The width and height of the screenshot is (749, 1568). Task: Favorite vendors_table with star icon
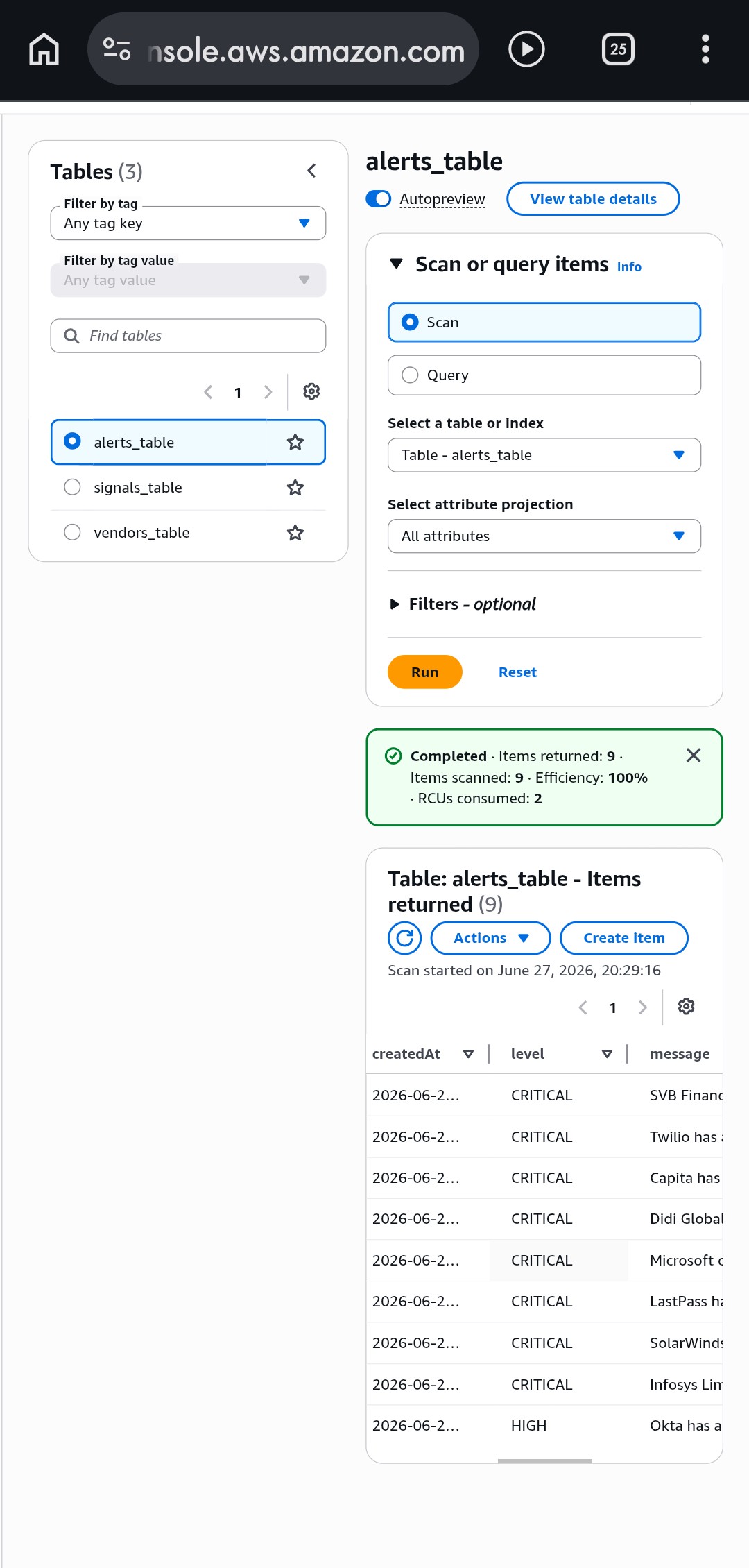pos(295,533)
